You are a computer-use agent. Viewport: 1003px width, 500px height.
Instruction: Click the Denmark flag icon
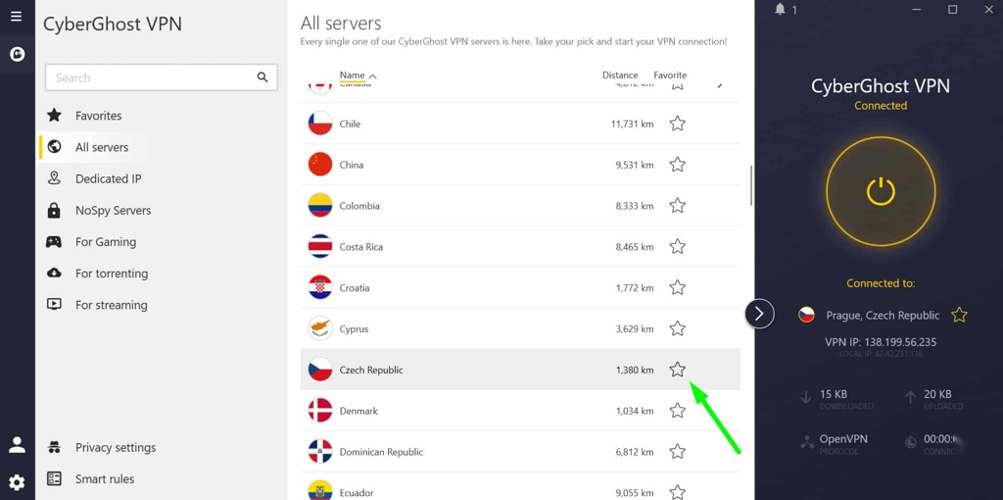320,411
